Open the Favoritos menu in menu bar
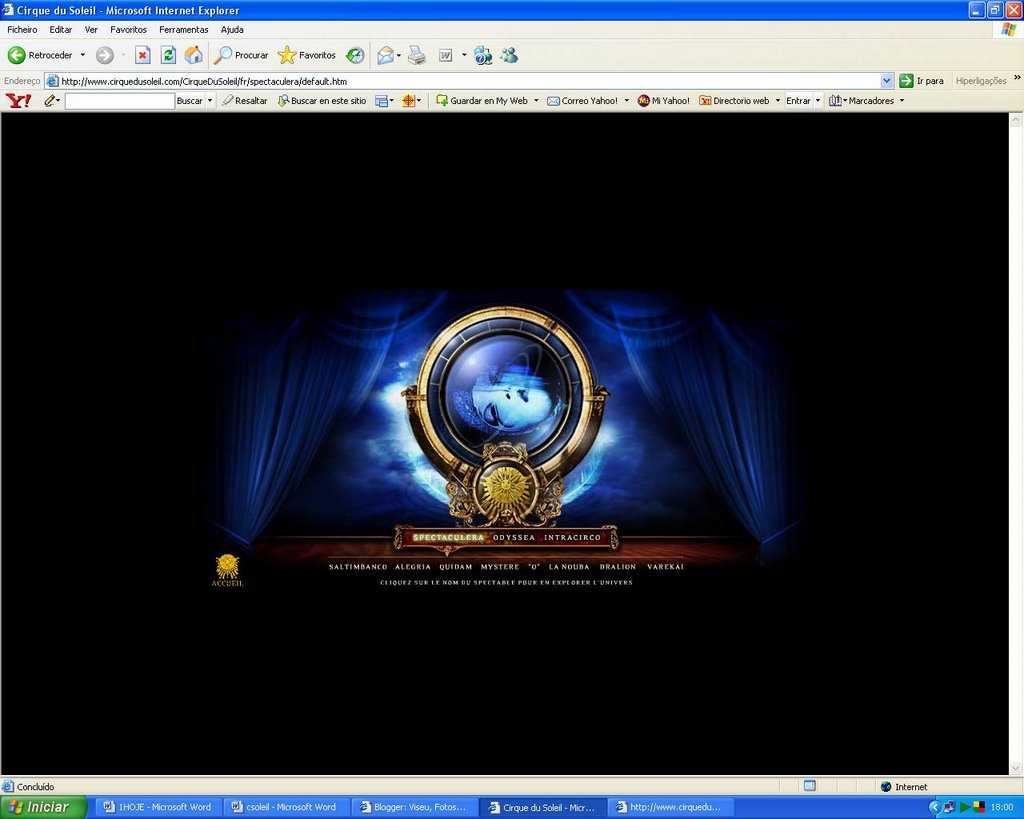Image resolution: width=1024 pixels, height=819 pixels. pos(129,29)
